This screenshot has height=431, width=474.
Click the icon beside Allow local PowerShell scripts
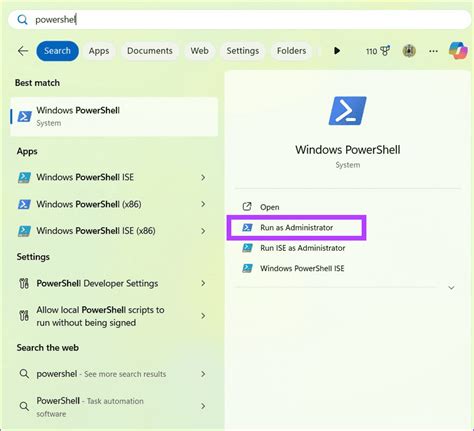[x=24, y=316]
